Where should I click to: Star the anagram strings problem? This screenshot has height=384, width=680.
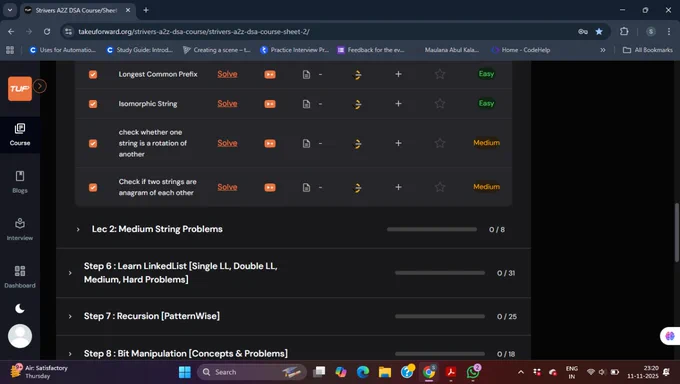point(440,187)
